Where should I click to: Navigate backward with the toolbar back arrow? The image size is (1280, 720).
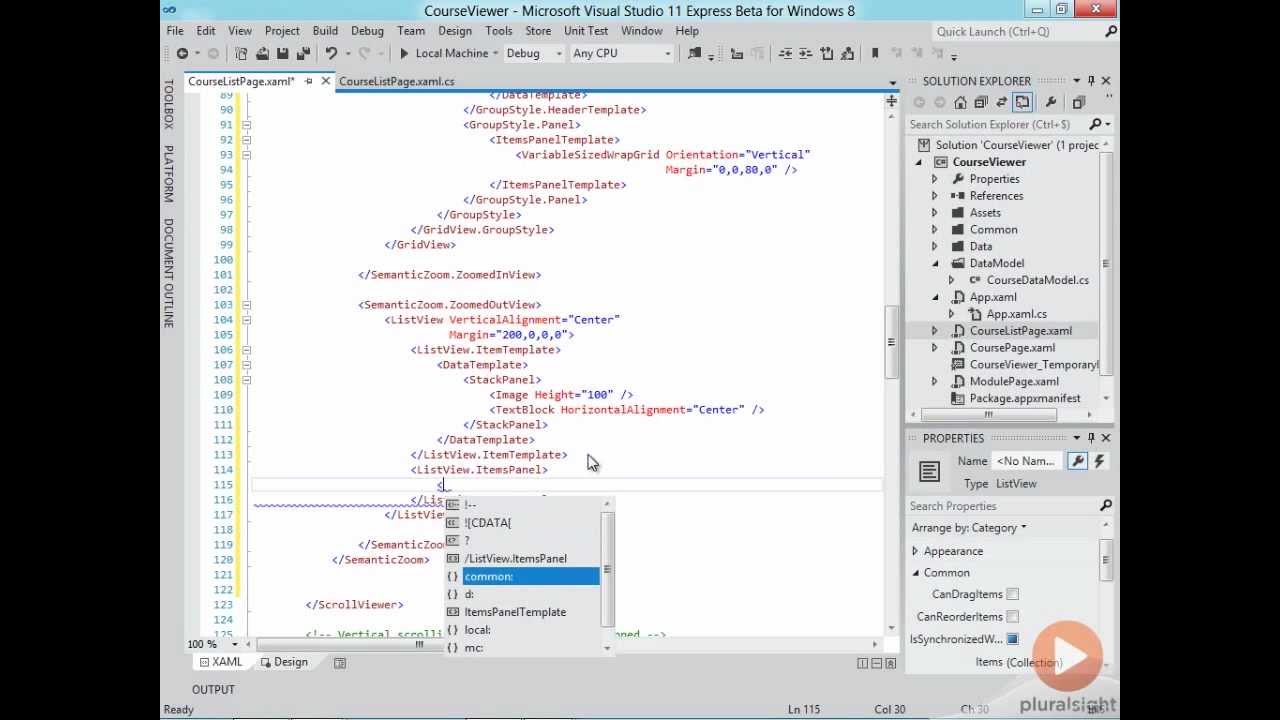pyautogui.click(x=182, y=53)
